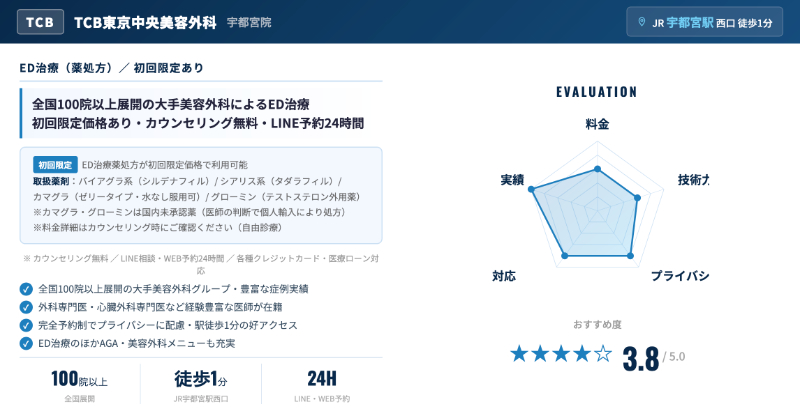The image size is (800, 418).
Task: Click the 24H LINE・WEB予約 stat
Action: (x=322, y=385)
